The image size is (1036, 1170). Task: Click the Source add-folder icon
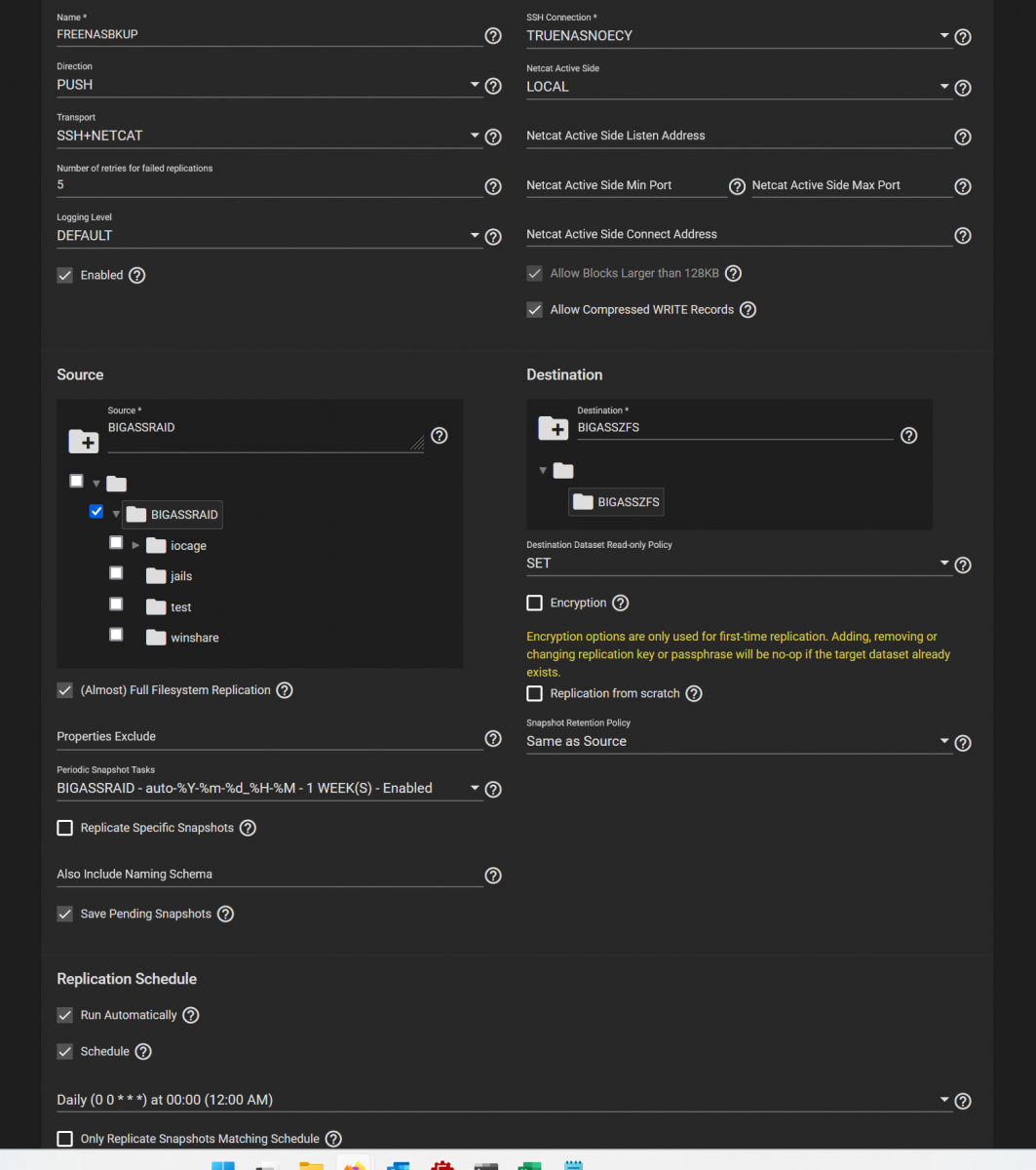(84, 442)
